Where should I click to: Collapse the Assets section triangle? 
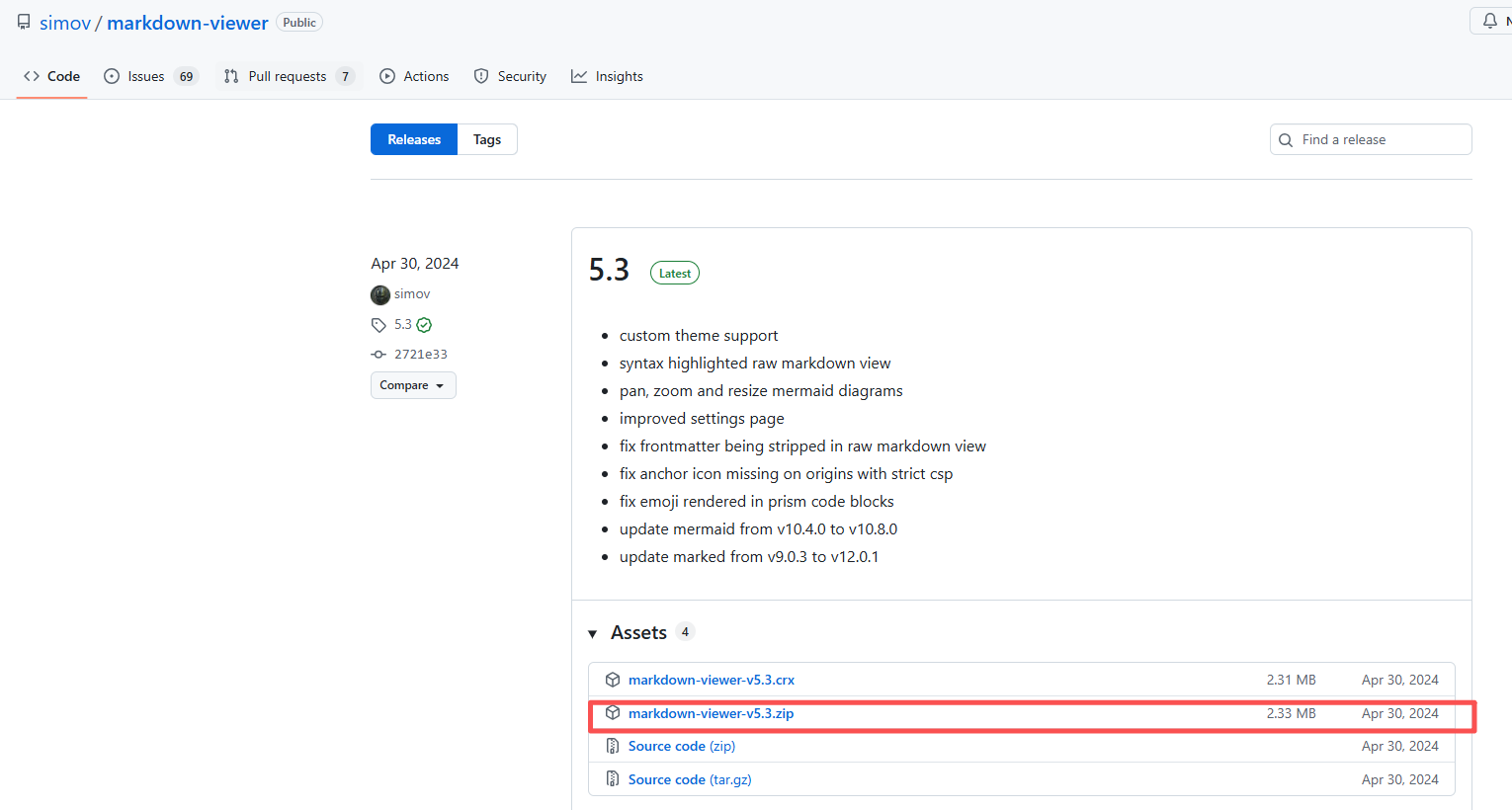coord(593,633)
